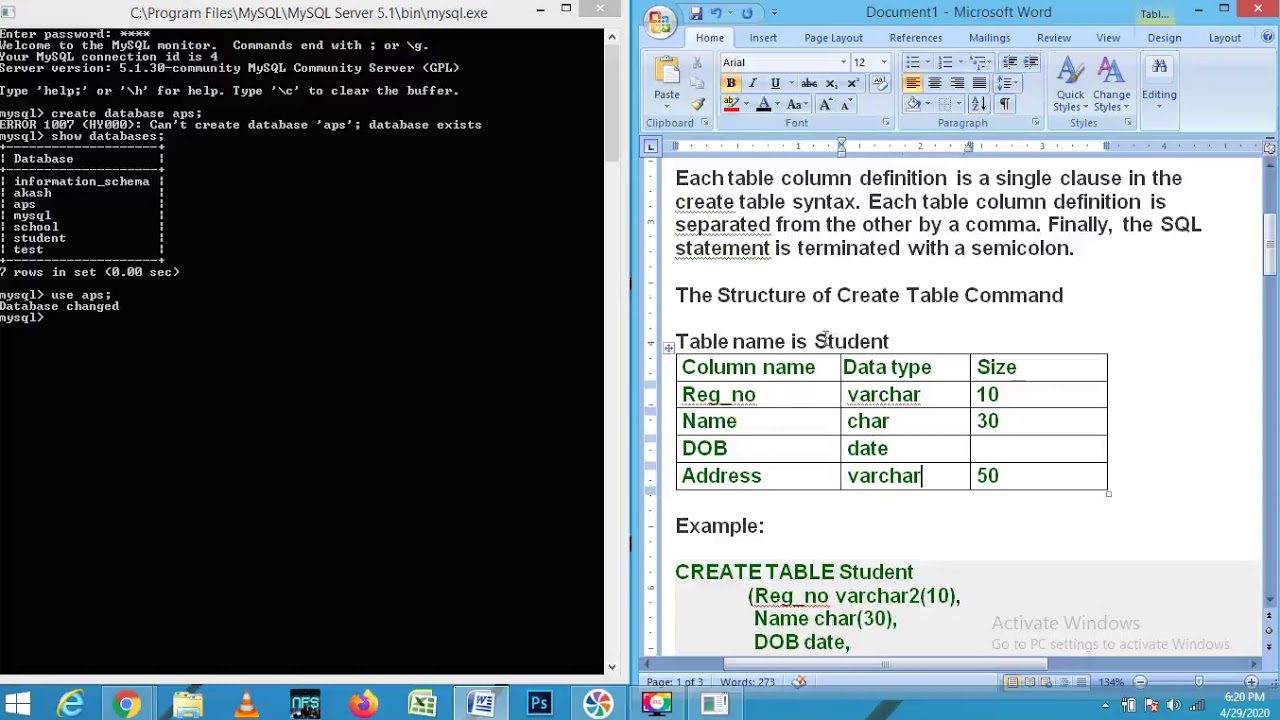Open VLC media player from the taskbar
Screen dimensions: 1280x720
(x=246, y=704)
